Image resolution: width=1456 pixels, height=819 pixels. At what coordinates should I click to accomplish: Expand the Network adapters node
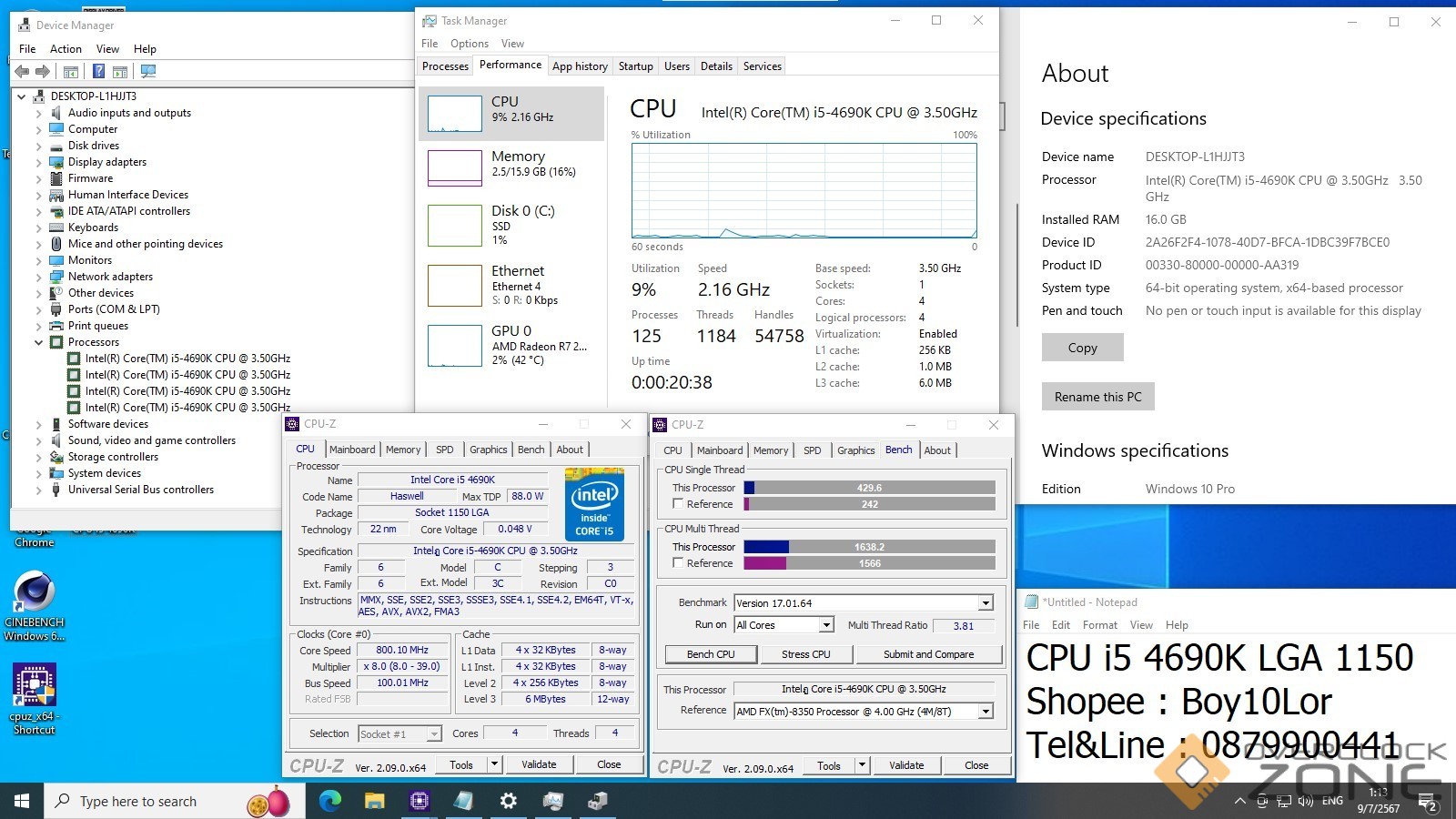pyautogui.click(x=39, y=278)
